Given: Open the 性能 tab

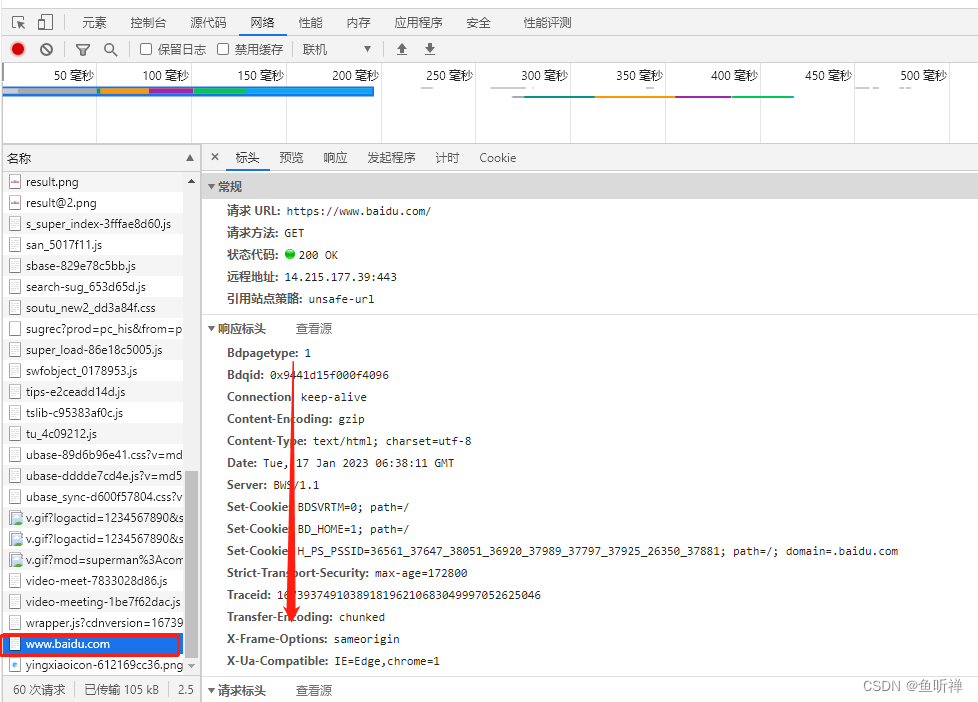Looking at the screenshot, I should coord(310,23).
